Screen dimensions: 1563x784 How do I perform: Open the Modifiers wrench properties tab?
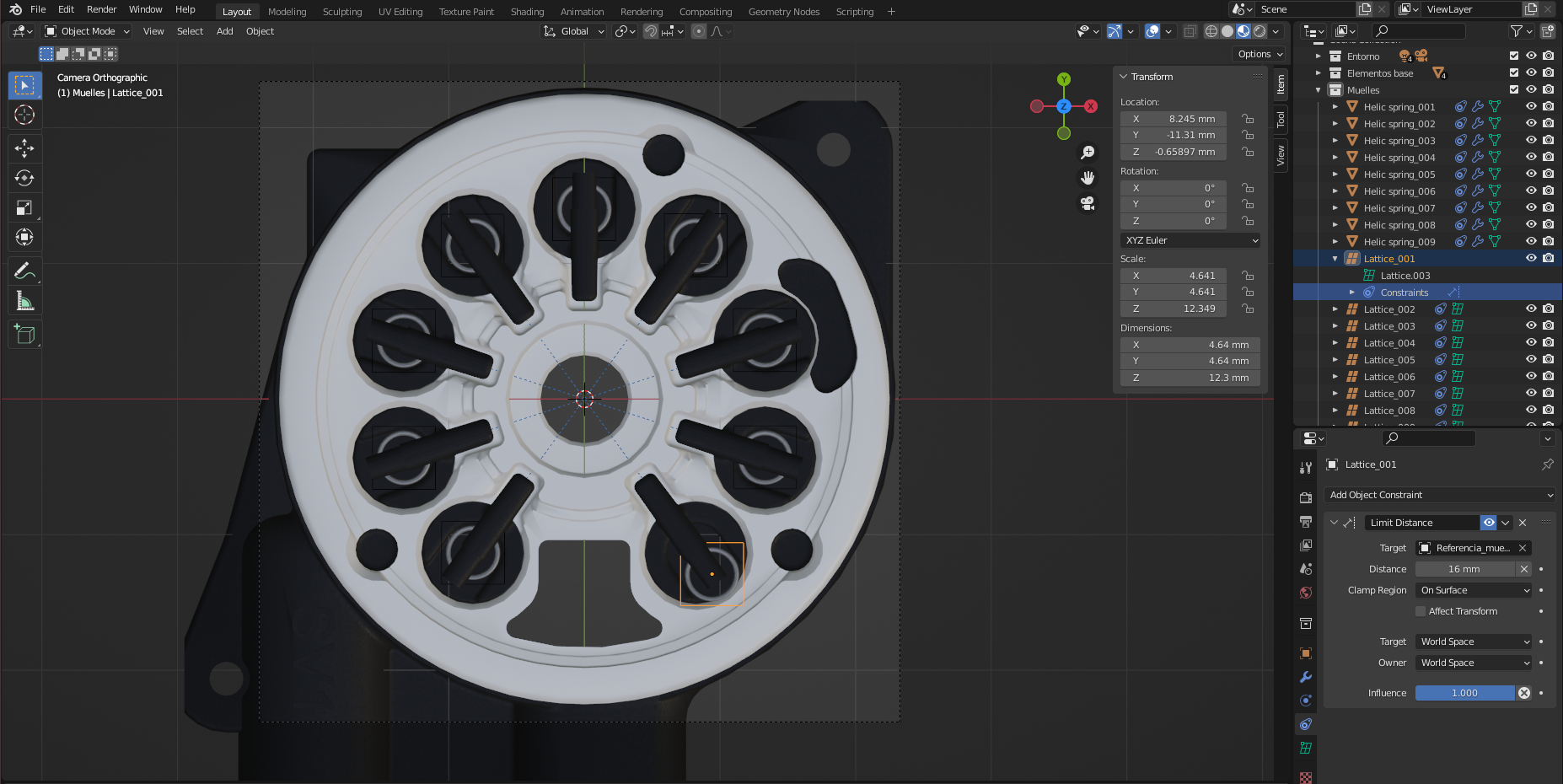click(x=1306, y=677)
